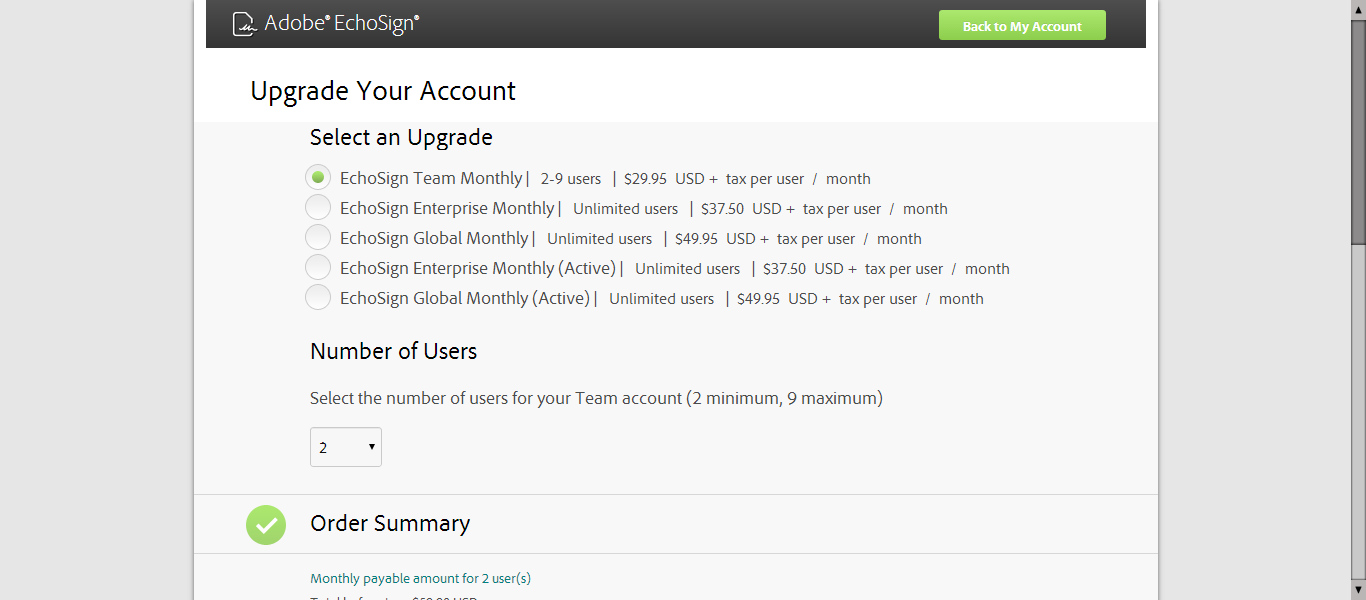Viewport: 1366px width, 600px height.
Task: Click the '$29.95 USD +' price text
Action: [x=671, y=179]
